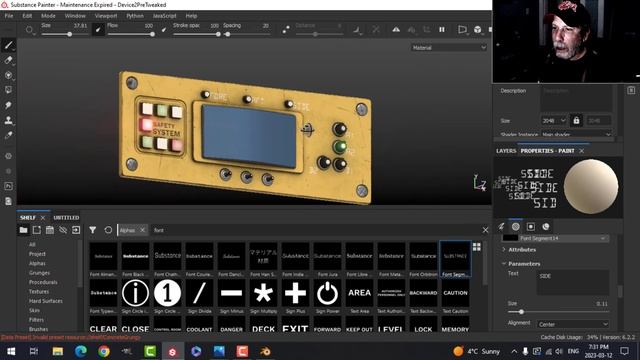Viewport: 640px width, 360px height.
Task: Select the Polygon Fill tool
Action: click(x=8, y=90)
